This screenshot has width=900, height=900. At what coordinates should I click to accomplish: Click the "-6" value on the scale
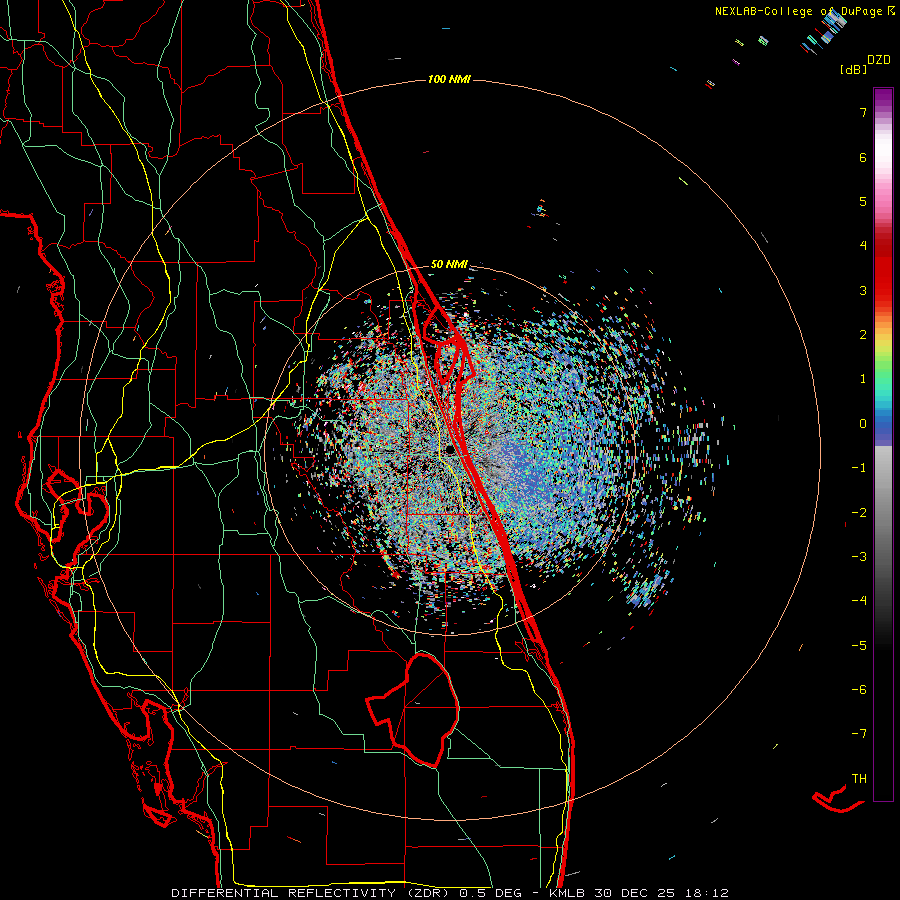(859, 690)
